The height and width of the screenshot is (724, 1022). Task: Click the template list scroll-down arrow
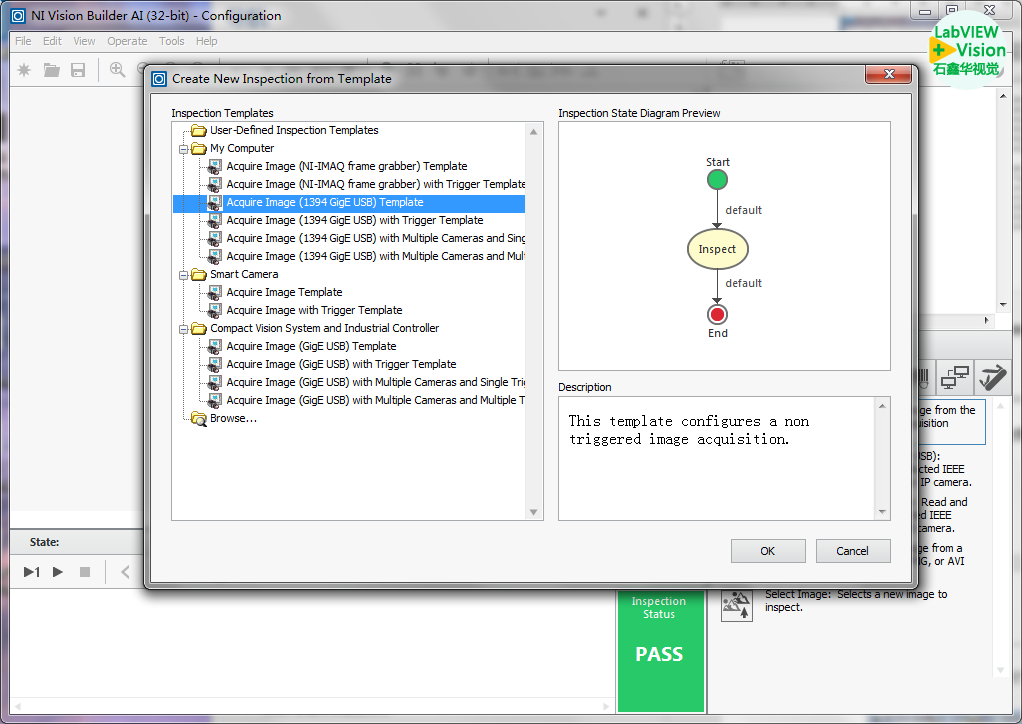535,512
